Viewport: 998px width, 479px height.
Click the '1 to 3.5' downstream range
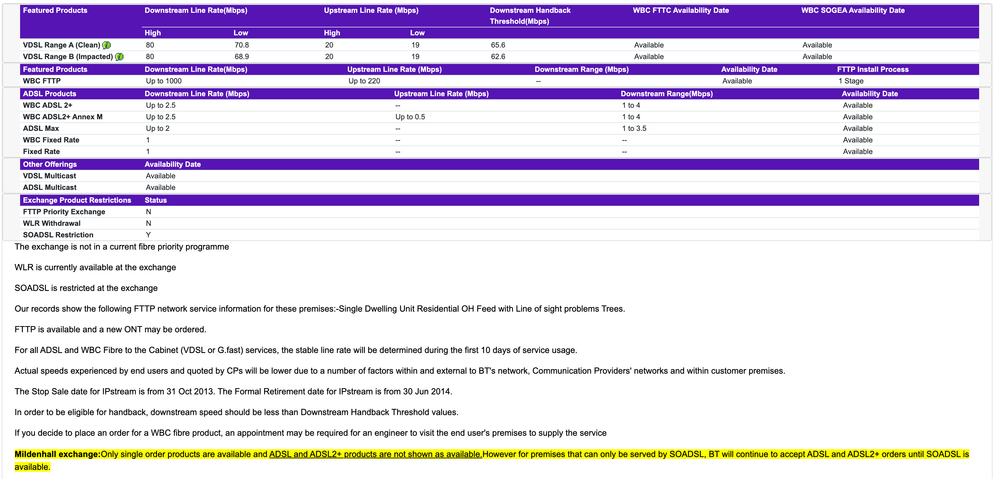(635, 128)
